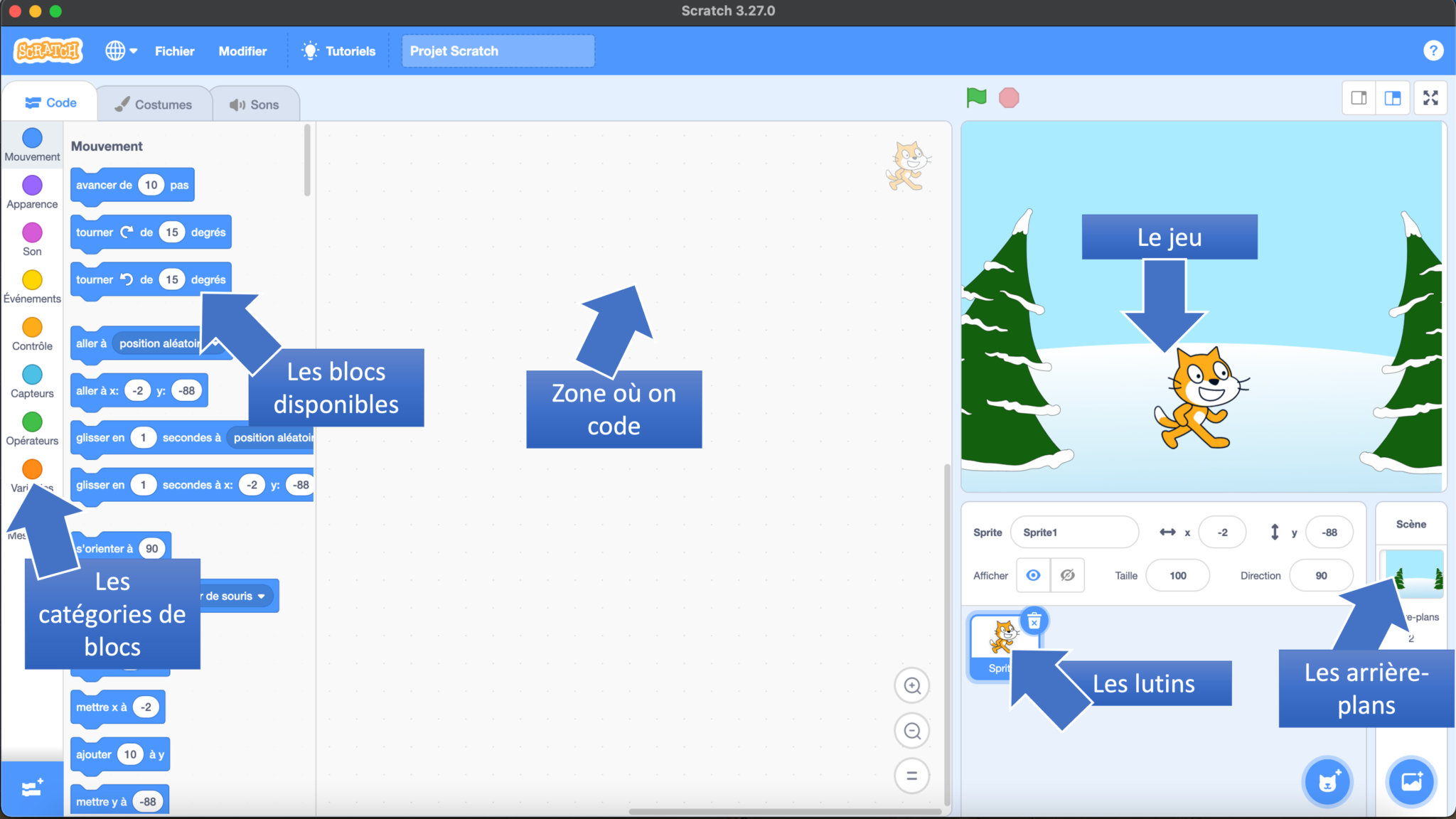Hide the sprite with crossed-eye icon

pyautogui.click(x=1067, y=575)
